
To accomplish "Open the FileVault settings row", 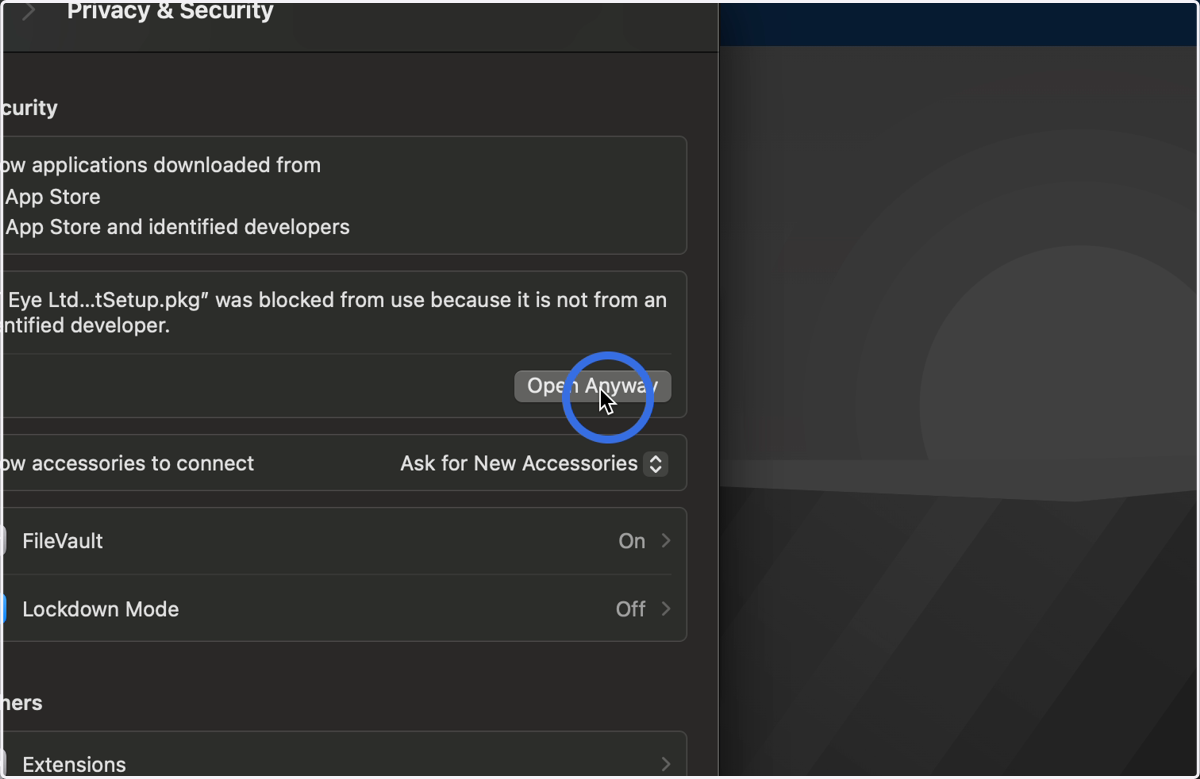I will 344,541.
